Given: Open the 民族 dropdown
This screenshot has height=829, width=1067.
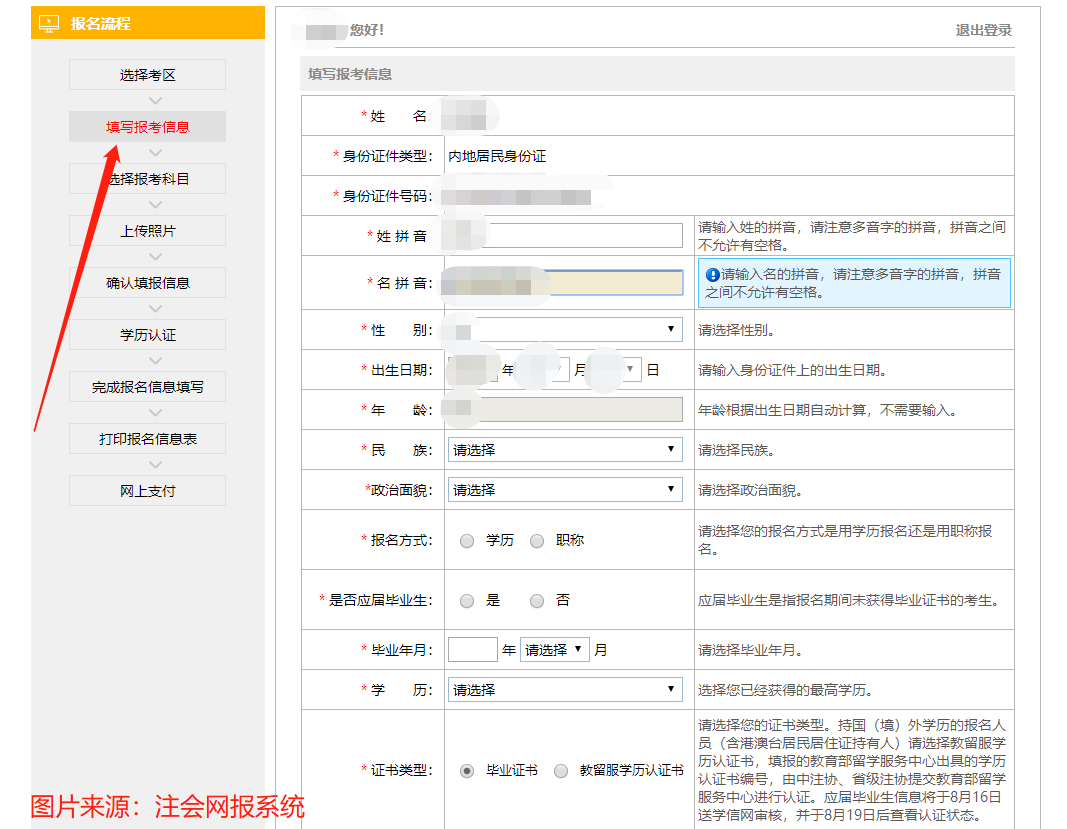Looking at the screenshot, I should tap(565, 449).
